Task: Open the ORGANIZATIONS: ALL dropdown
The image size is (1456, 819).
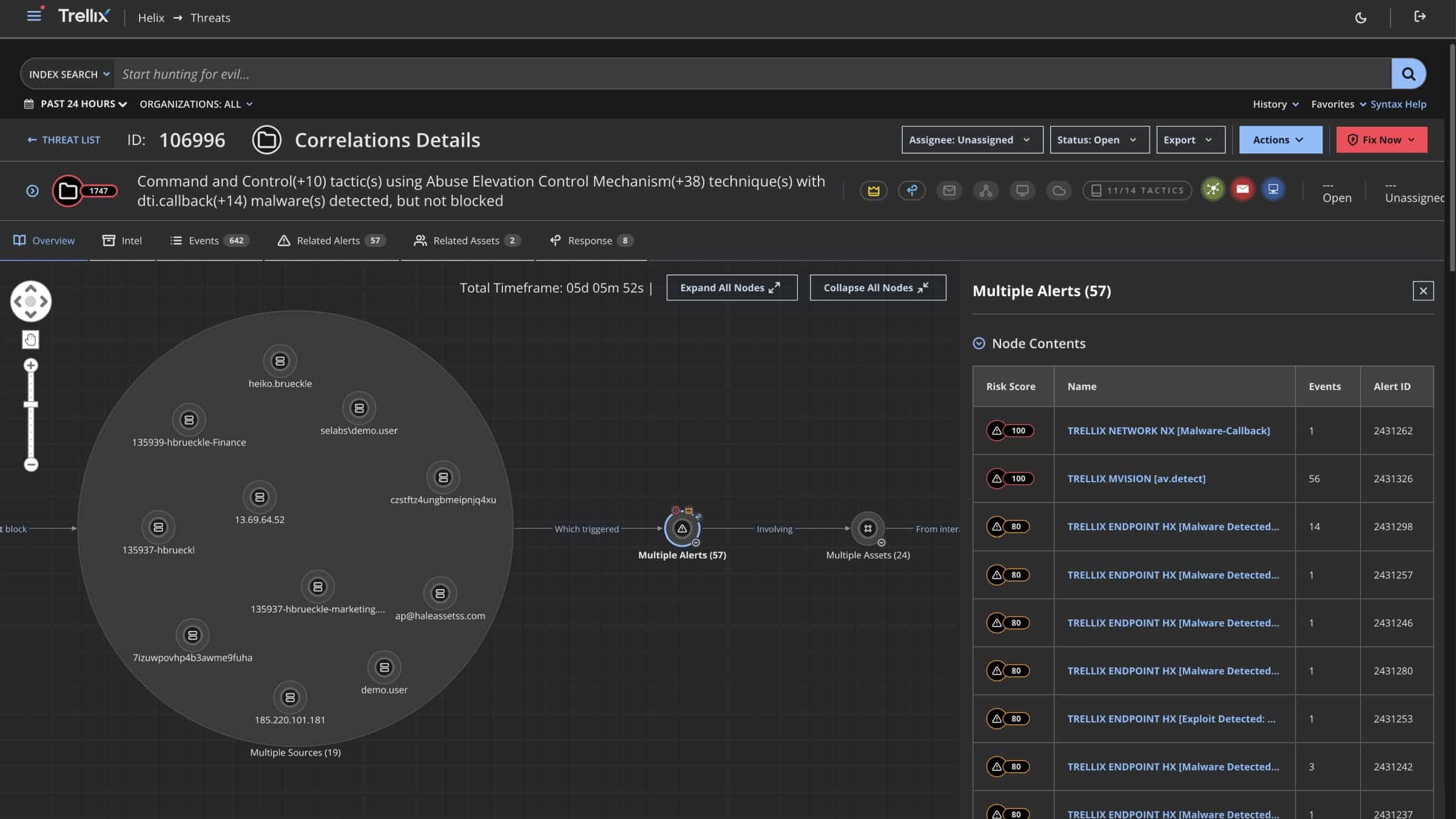Action: (196, 104)
